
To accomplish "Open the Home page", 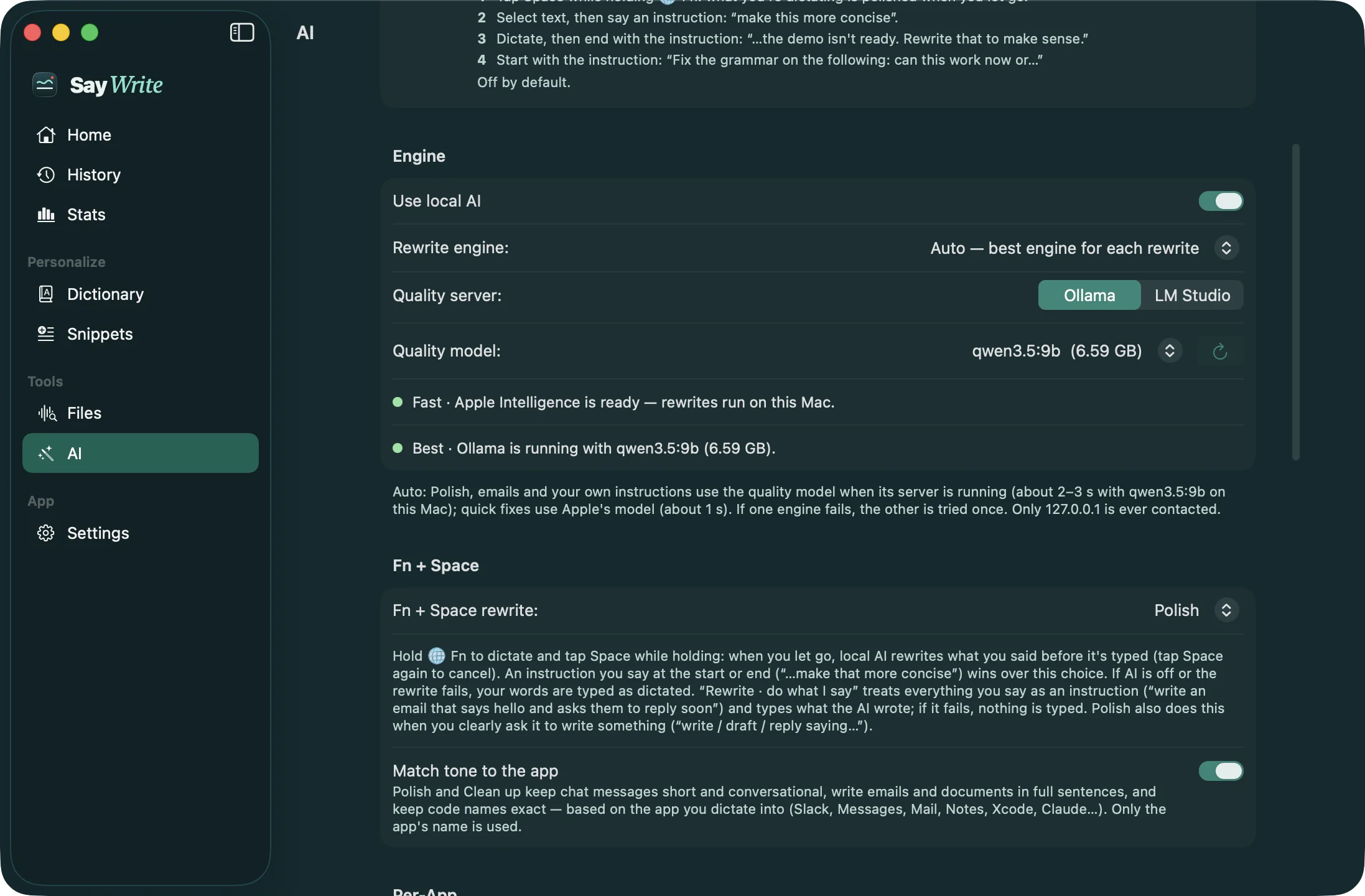I will coord(141,135).
